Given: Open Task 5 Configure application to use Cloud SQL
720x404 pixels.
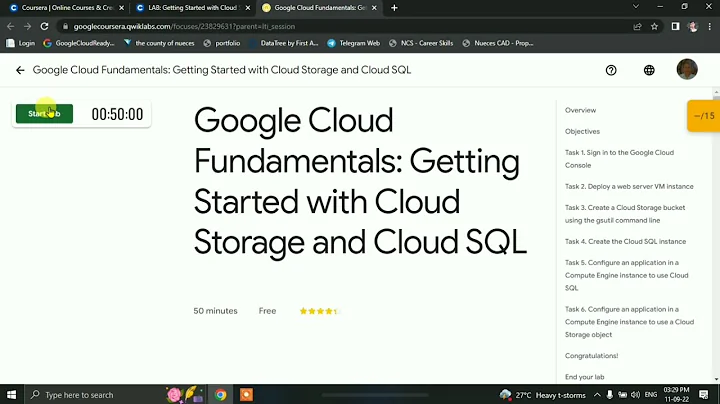Looking at the screenshot, I should pos(627,275).
